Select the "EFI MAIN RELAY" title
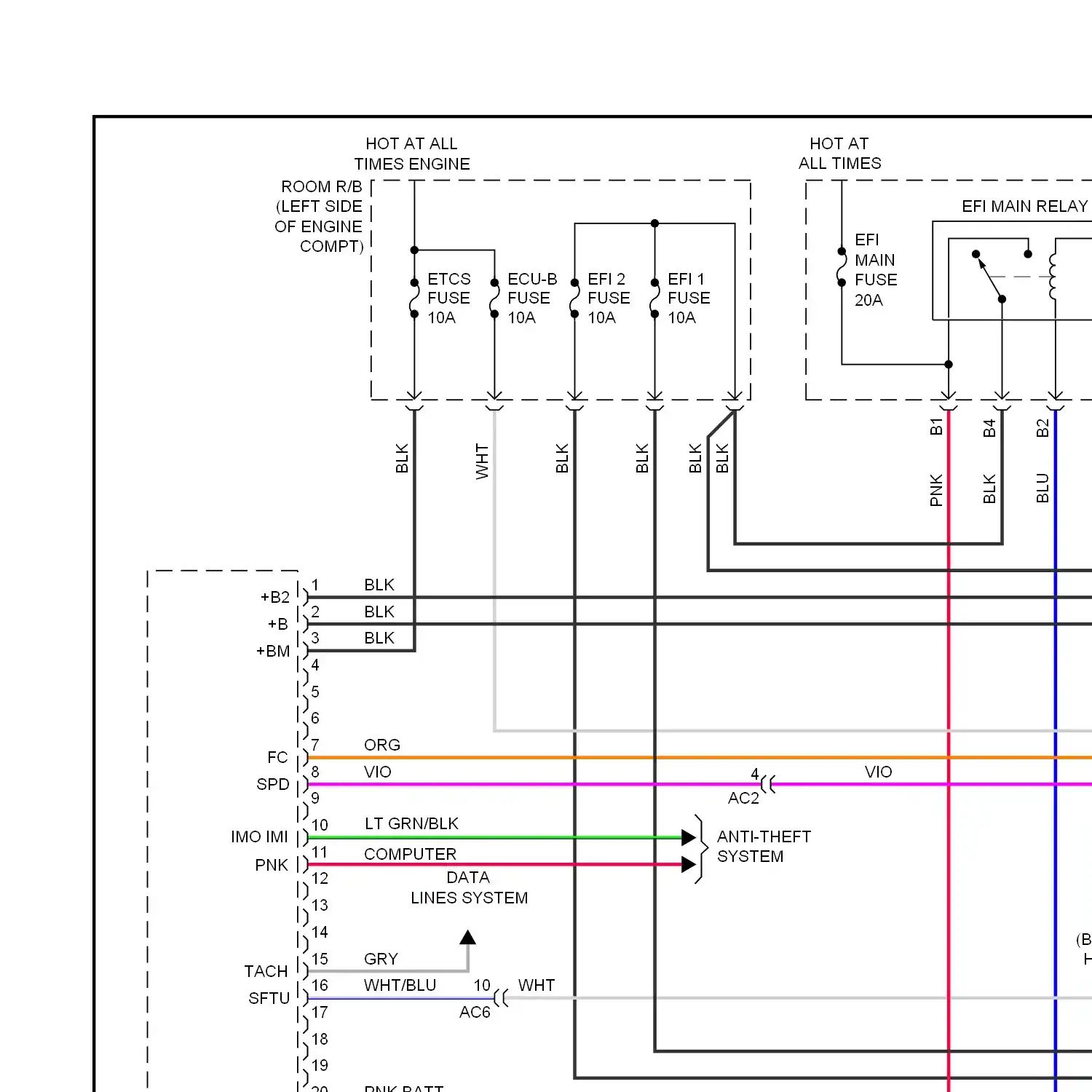This screenshot has height=1092, width=1092. tap(1024, 206)
